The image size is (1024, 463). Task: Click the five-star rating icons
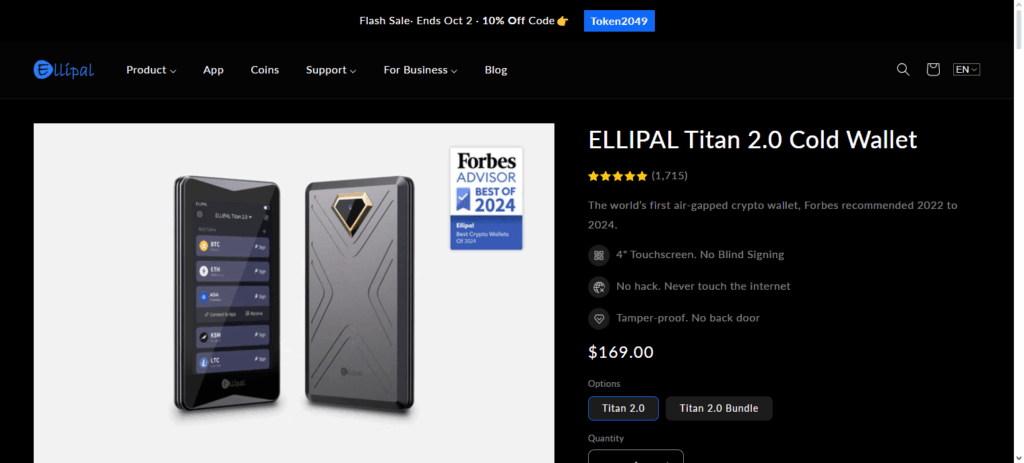(617, 176)
